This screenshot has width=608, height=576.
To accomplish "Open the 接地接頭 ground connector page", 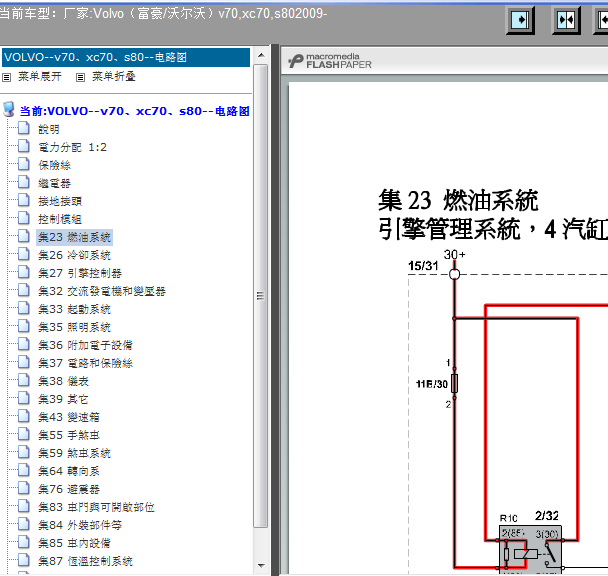I will (60, 201).
